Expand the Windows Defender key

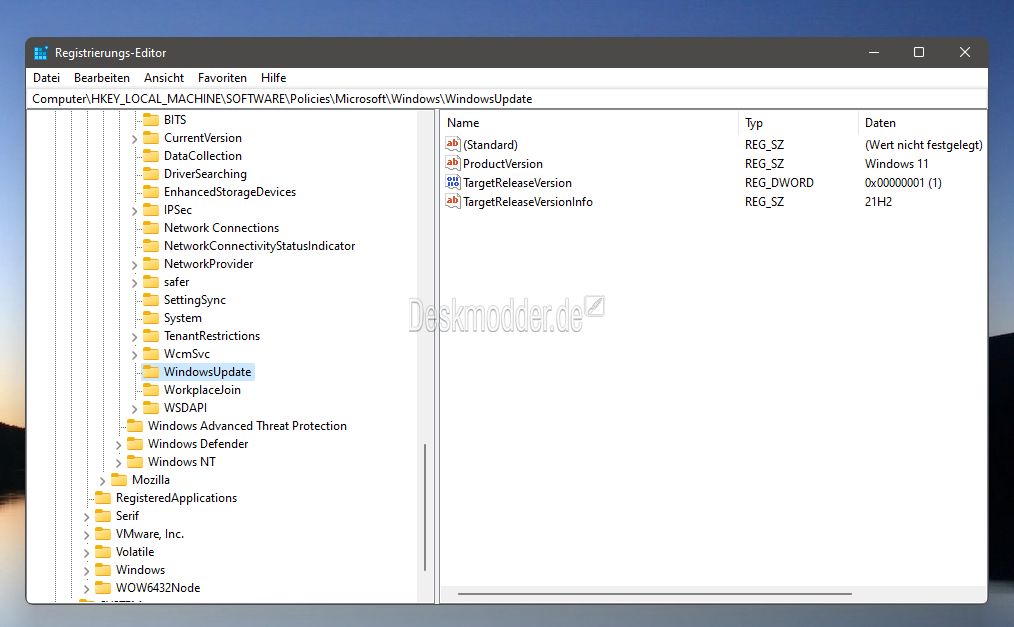tap(118, 445)
